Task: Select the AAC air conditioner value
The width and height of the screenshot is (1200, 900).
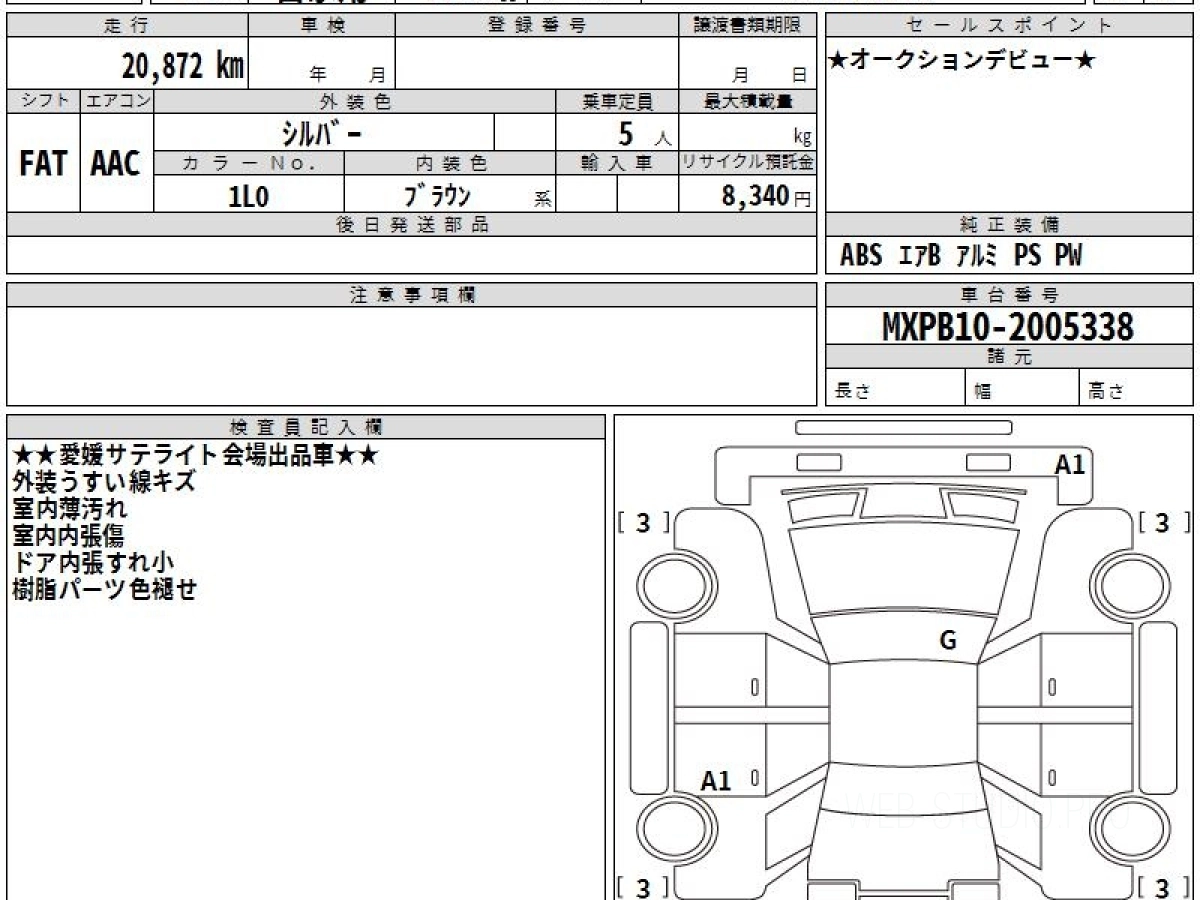Action: point(116,164)
